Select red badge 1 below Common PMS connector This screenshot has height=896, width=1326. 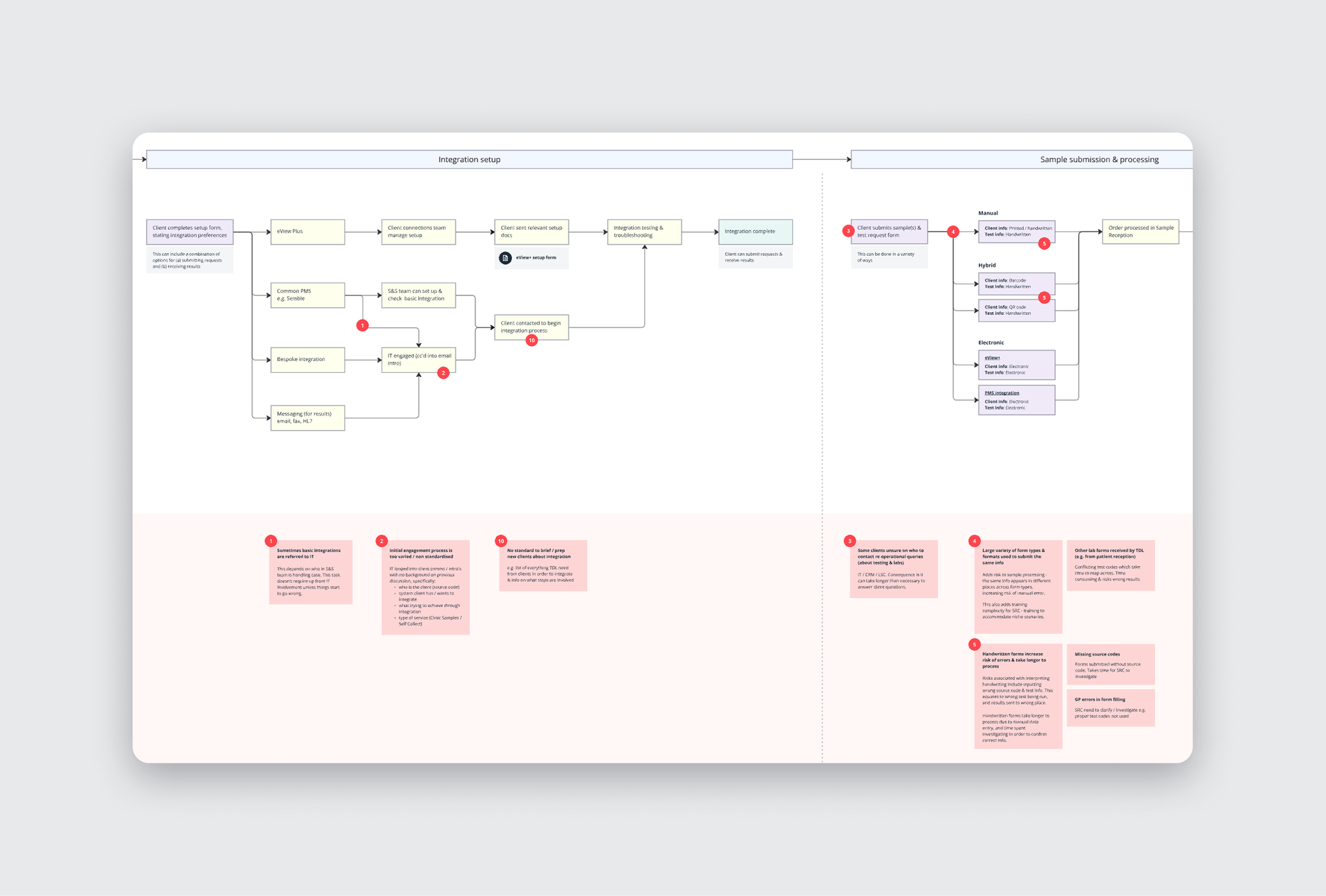[x=362, y=326]
